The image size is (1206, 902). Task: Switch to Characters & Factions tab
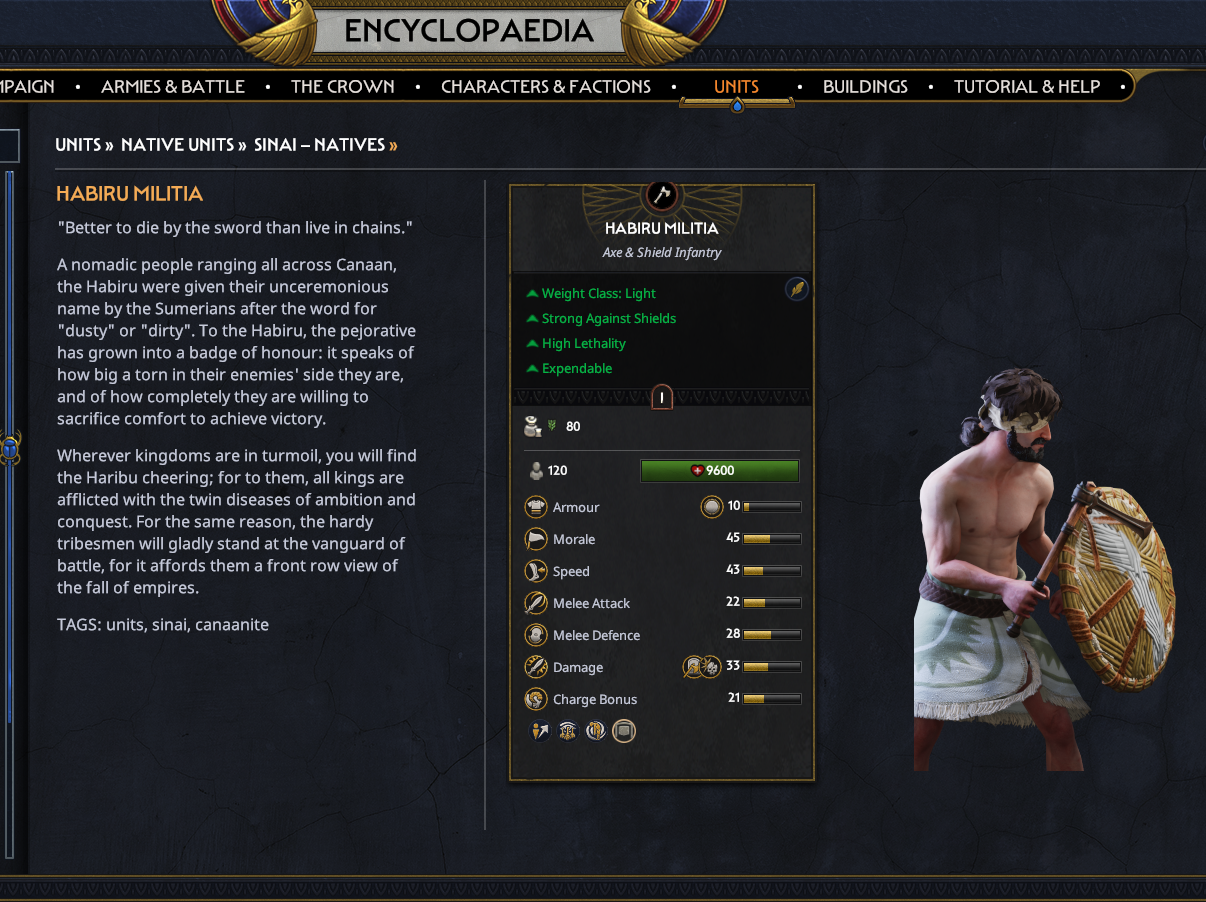[546, 87]
